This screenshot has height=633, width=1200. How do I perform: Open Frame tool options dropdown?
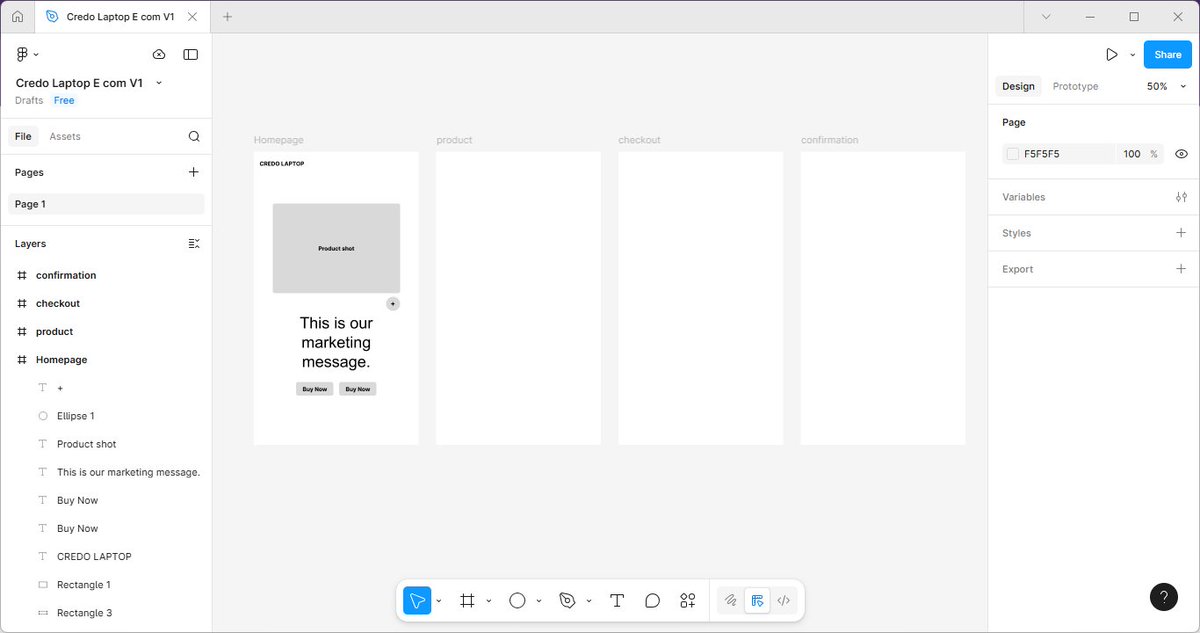(x=489, y=601)
